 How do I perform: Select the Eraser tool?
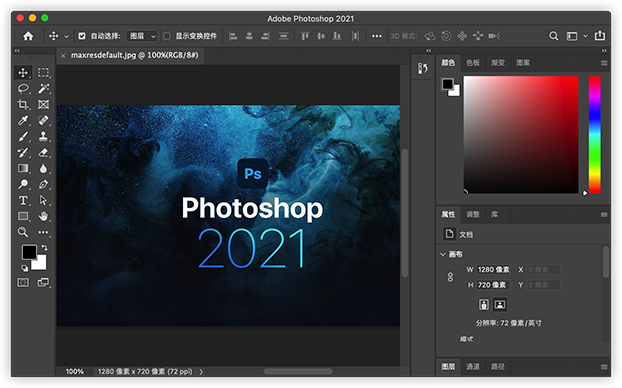[43, 152]
